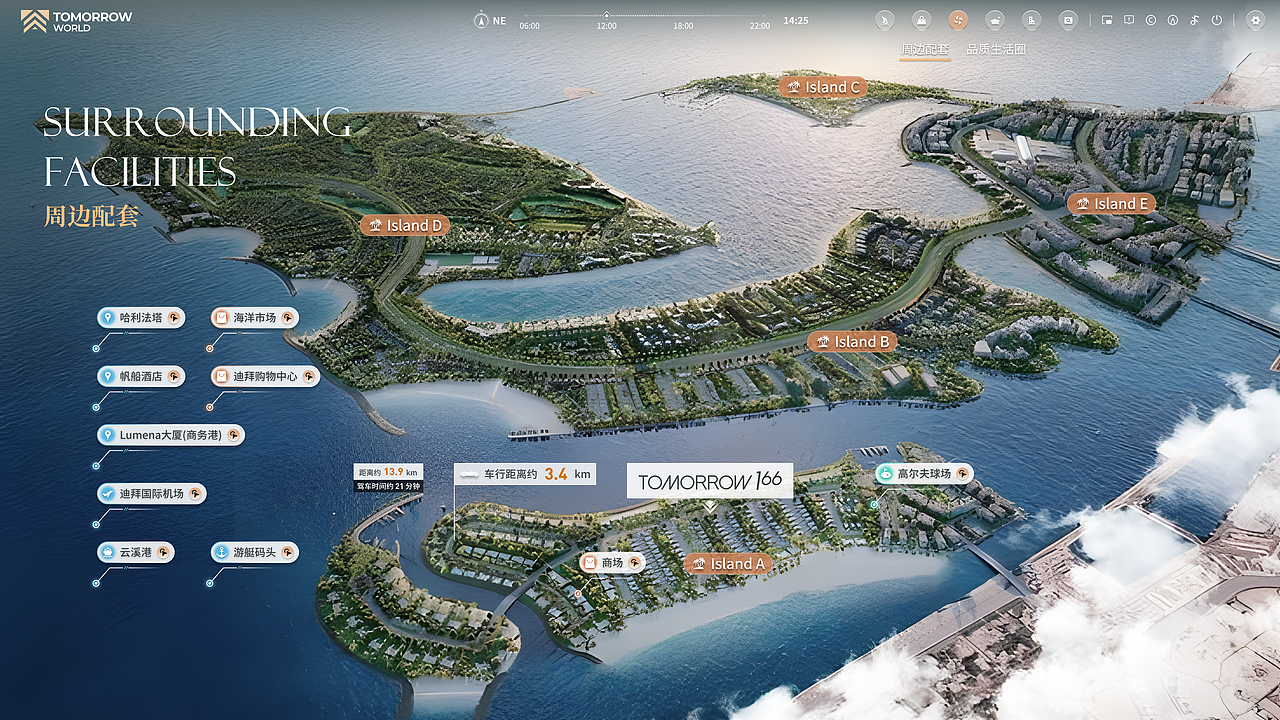Click the route arrow on the 迪拜购物中心 pill

(309, 377)
